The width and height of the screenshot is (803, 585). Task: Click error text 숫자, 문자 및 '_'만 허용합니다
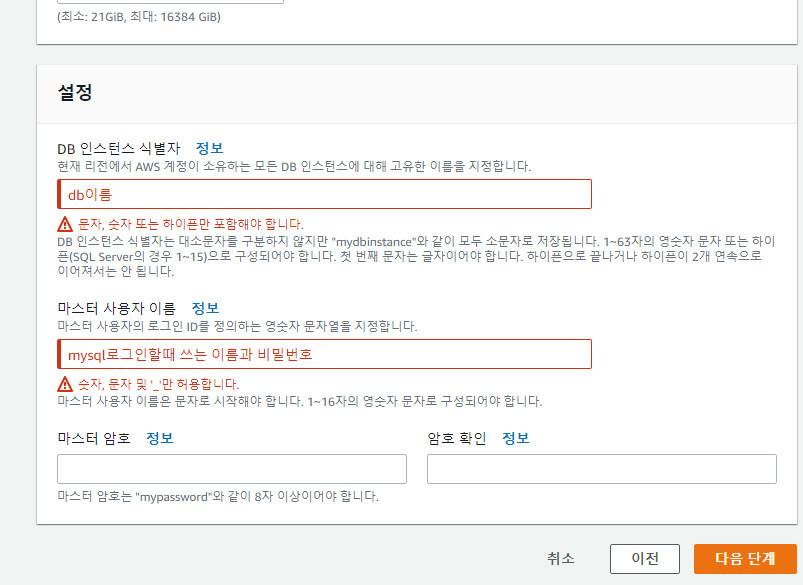[x=158, y=384]
